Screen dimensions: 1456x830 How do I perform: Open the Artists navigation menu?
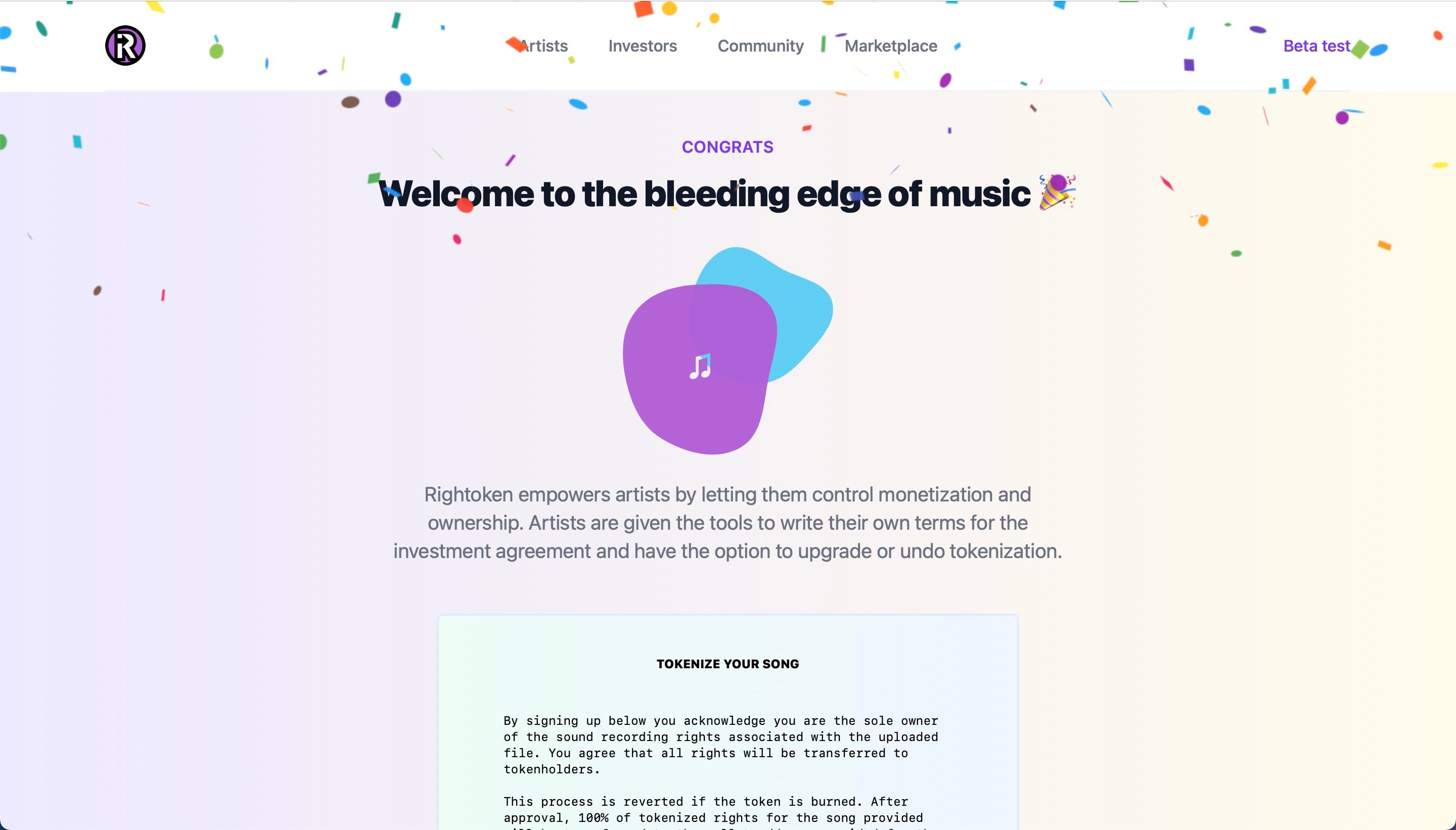point(542,46)
